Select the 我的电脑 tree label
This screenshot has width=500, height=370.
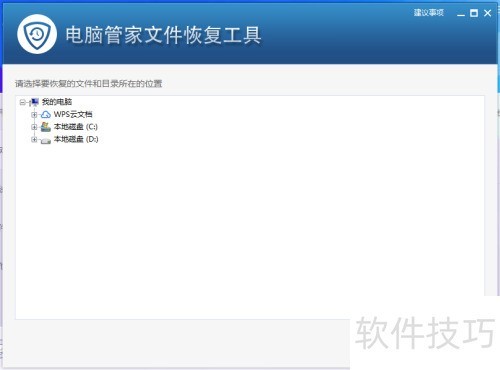click(57, 102)
